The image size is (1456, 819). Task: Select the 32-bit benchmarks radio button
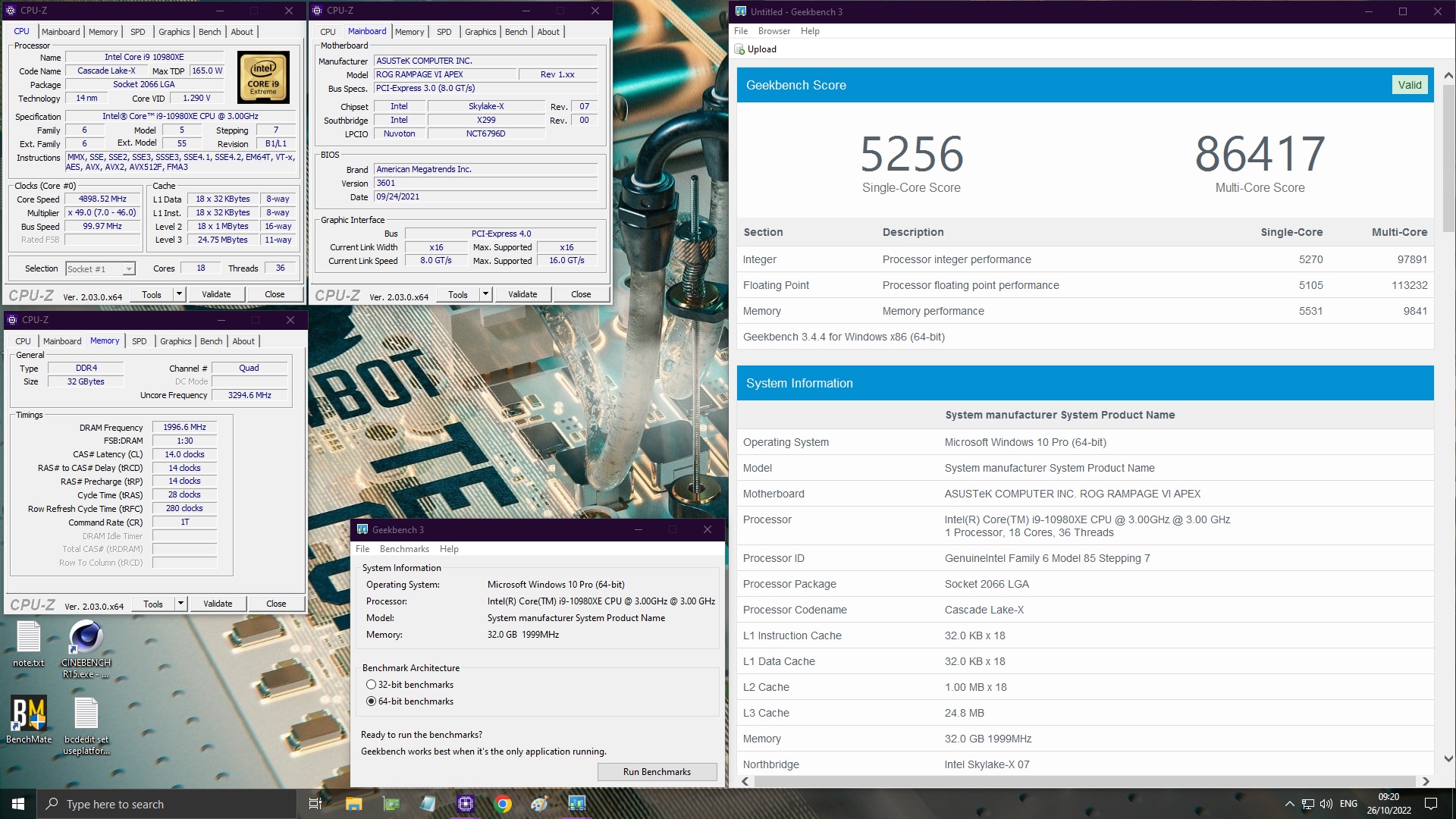pos(371,685)
